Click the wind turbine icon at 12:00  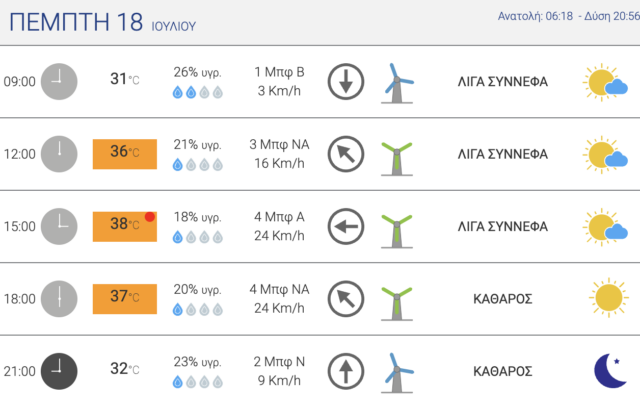pos(398,155)
